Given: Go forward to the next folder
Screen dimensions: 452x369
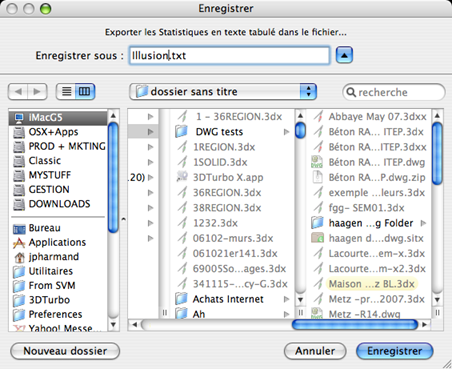Looking at the screenshot, I should pos(37,91).
